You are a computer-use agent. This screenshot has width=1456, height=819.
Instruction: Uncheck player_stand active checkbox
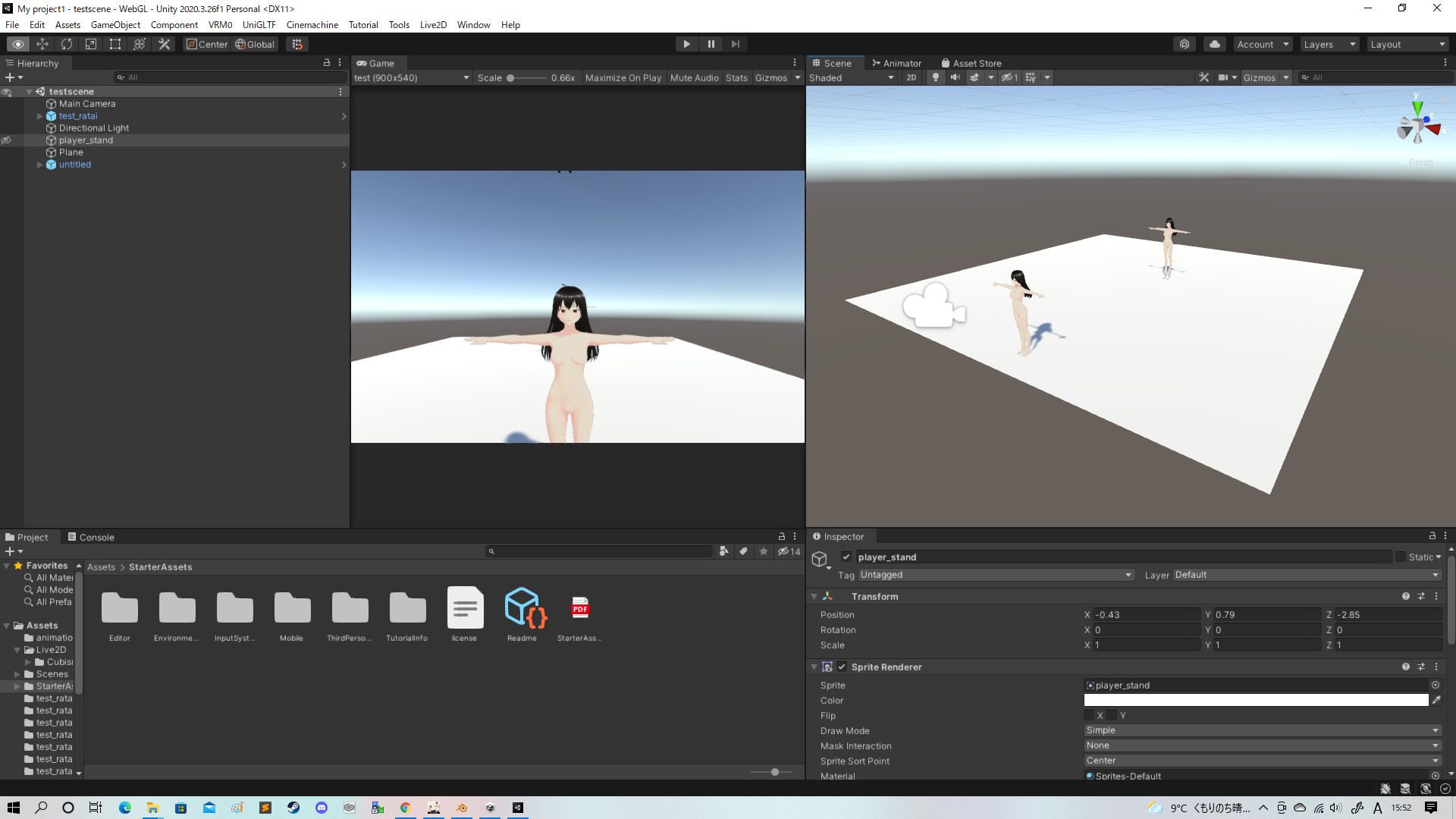[846, 557]
